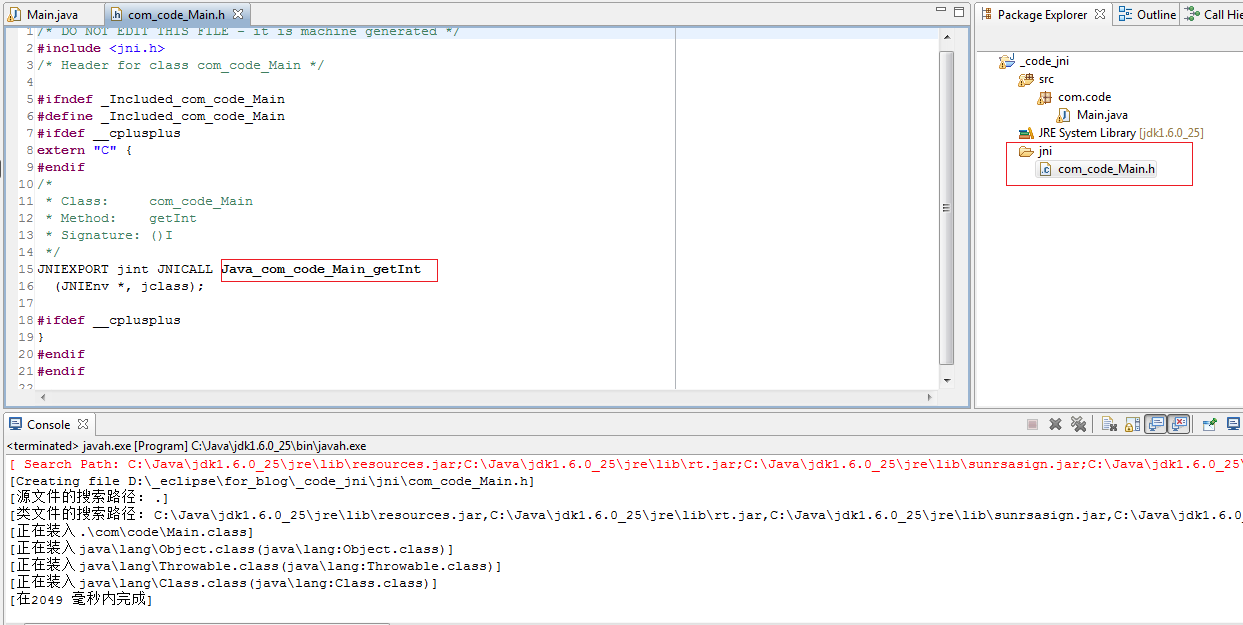This screenshot has width=1243, height=625.
Task: Select the JRE System Library entry
Action: pyautogui.click(x=1121, y=133)
